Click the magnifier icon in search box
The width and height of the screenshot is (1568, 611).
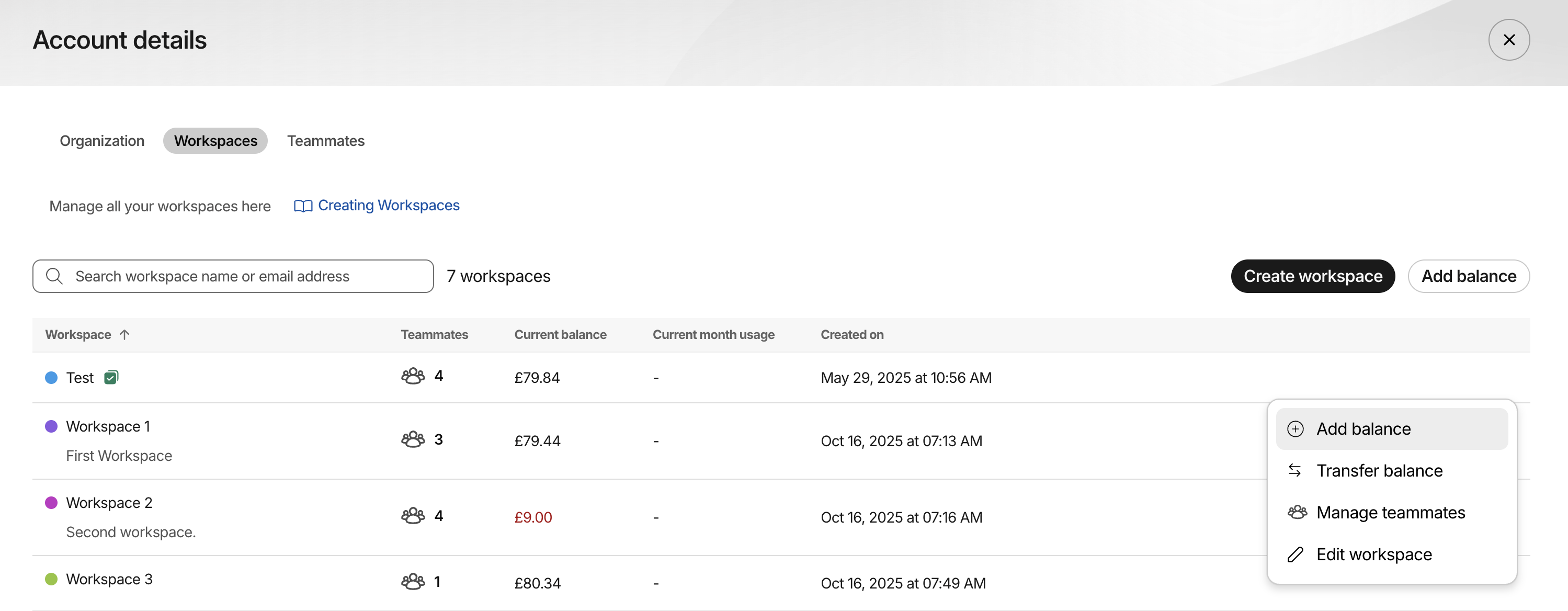[x=54, y=276]
